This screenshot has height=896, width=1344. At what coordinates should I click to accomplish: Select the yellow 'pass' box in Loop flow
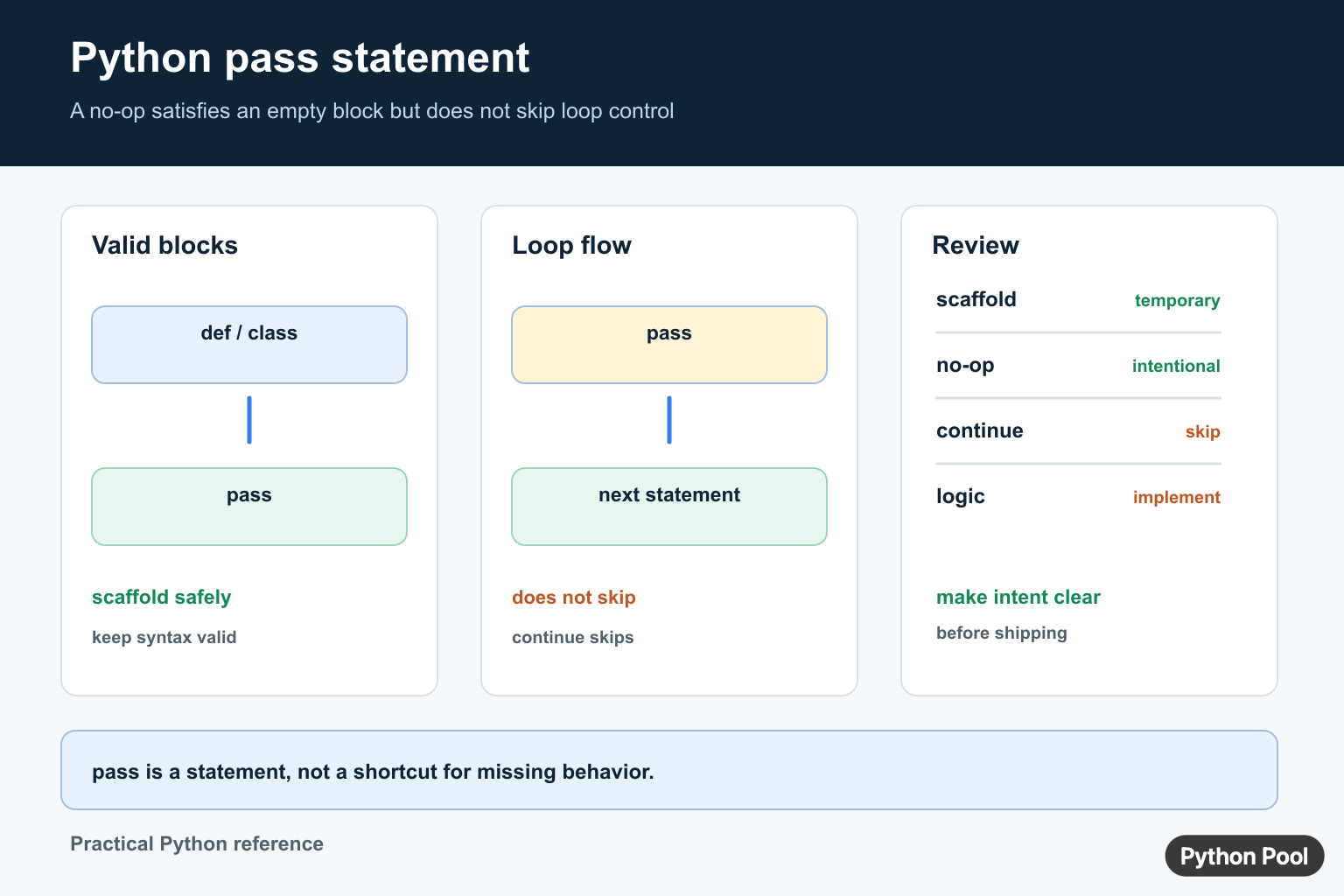669,345
